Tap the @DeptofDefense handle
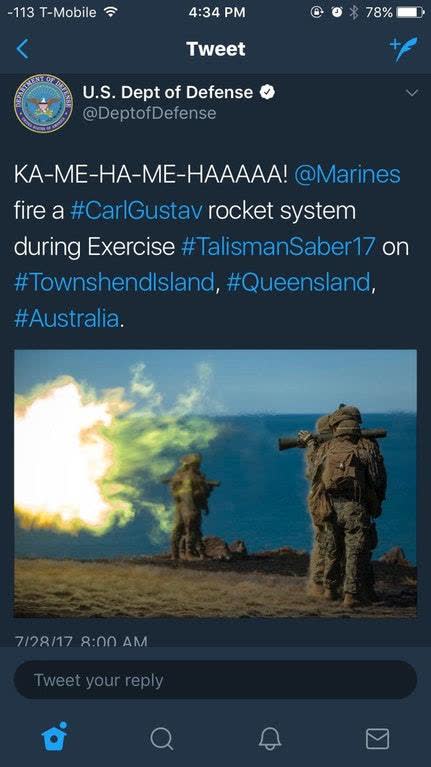431x767 pixels. pyautogui.click(x=149, y=113)
